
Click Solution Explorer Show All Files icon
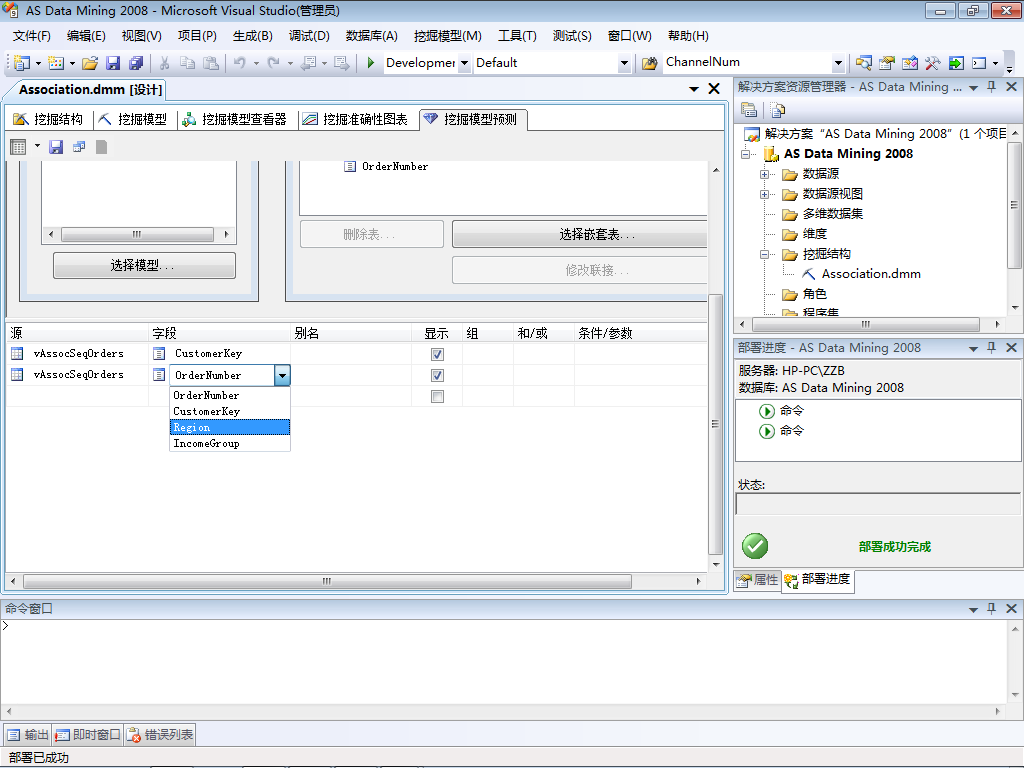[x=778, y=110]
